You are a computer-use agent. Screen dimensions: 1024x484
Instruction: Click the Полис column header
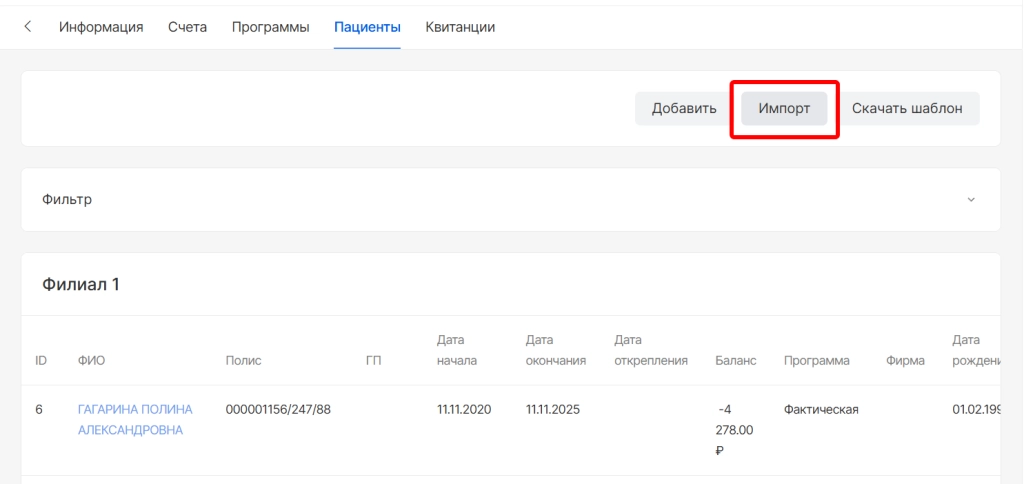click(243, 360)
